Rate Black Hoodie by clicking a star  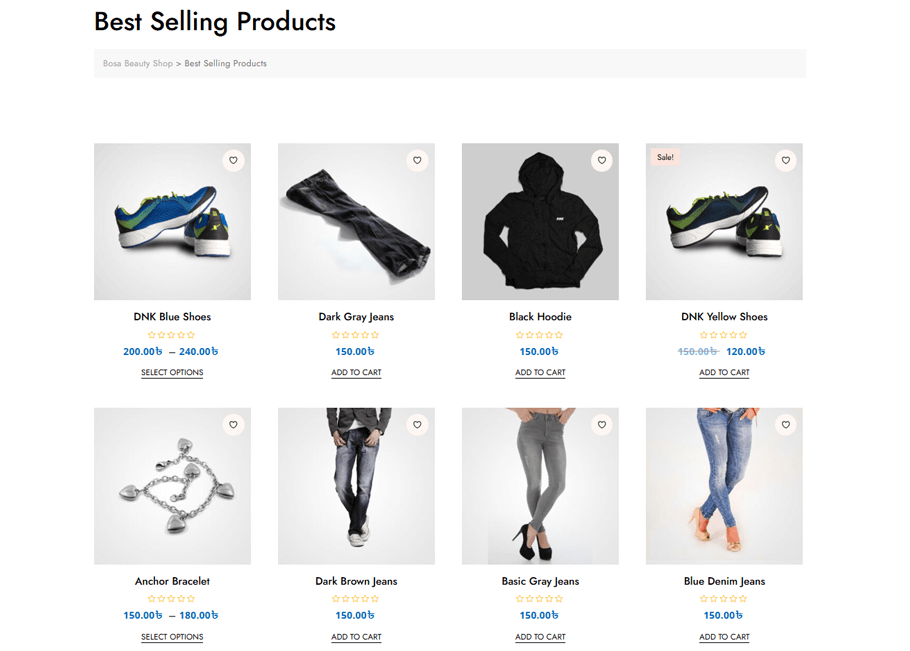pyautogui.click(x=540, y=334)
